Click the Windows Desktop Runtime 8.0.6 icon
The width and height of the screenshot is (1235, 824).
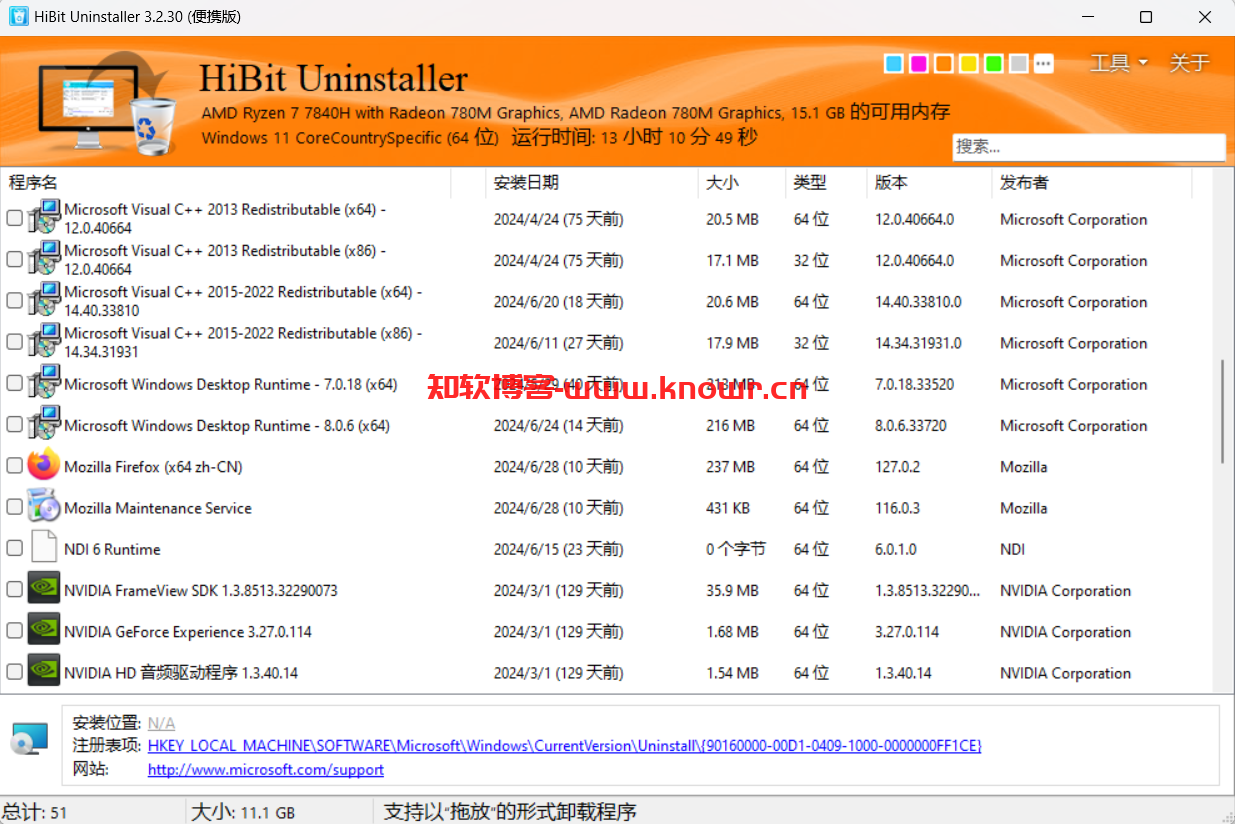click(x=44, y=424)
